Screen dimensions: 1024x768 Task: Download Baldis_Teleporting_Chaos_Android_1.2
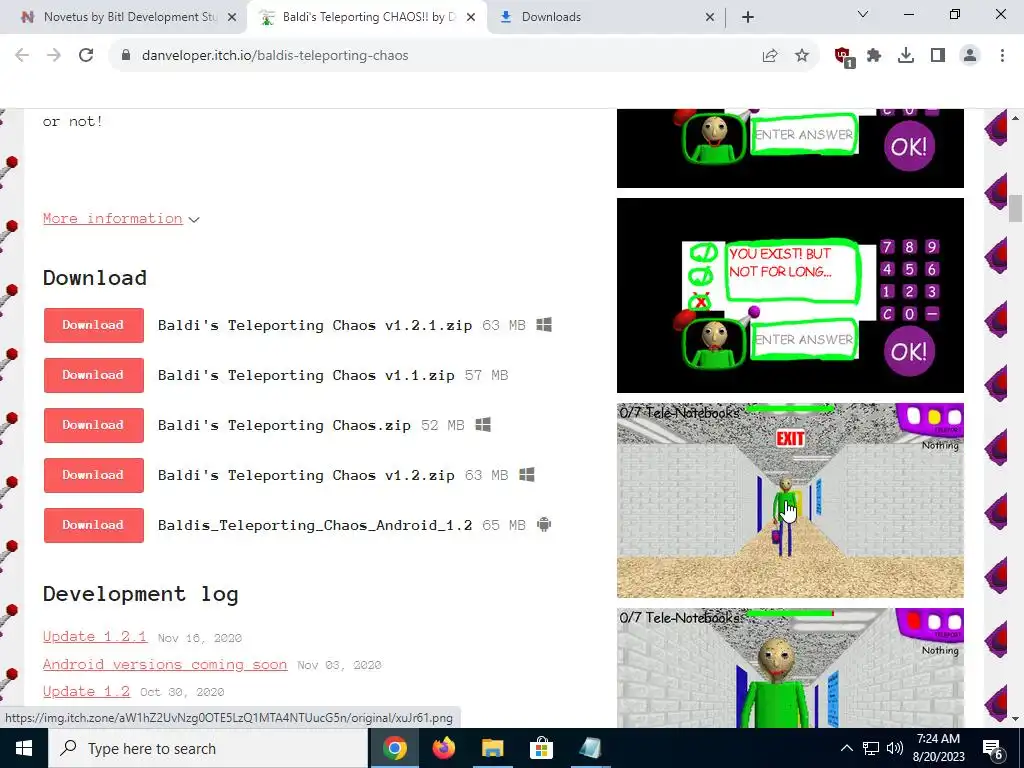[93, 525]
